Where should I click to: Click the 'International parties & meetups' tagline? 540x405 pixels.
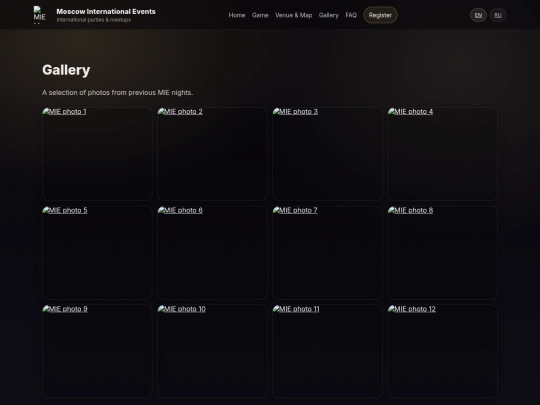[94, 20]
